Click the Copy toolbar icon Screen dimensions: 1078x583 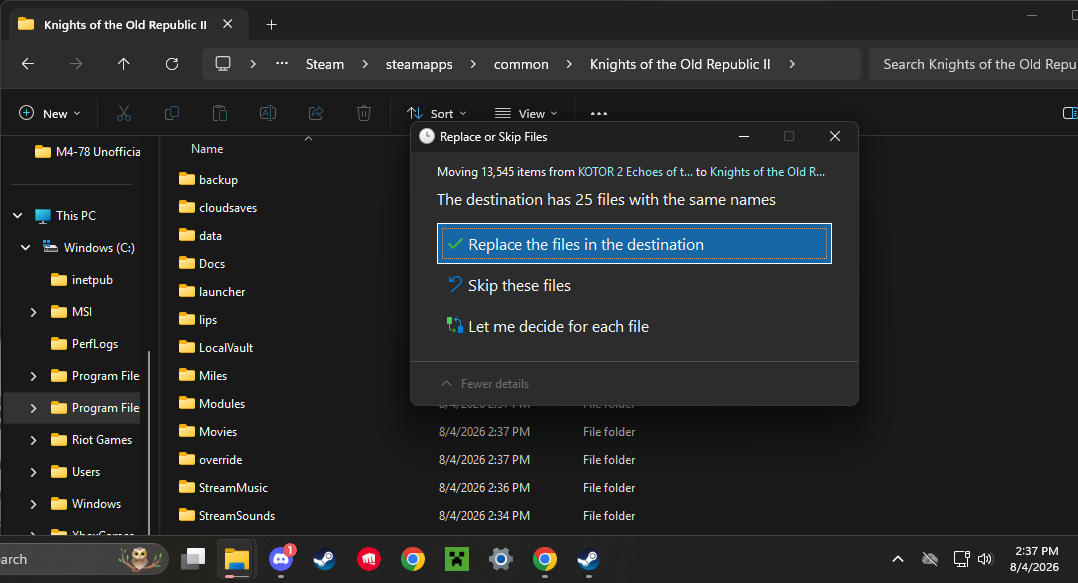pos(172,113)
